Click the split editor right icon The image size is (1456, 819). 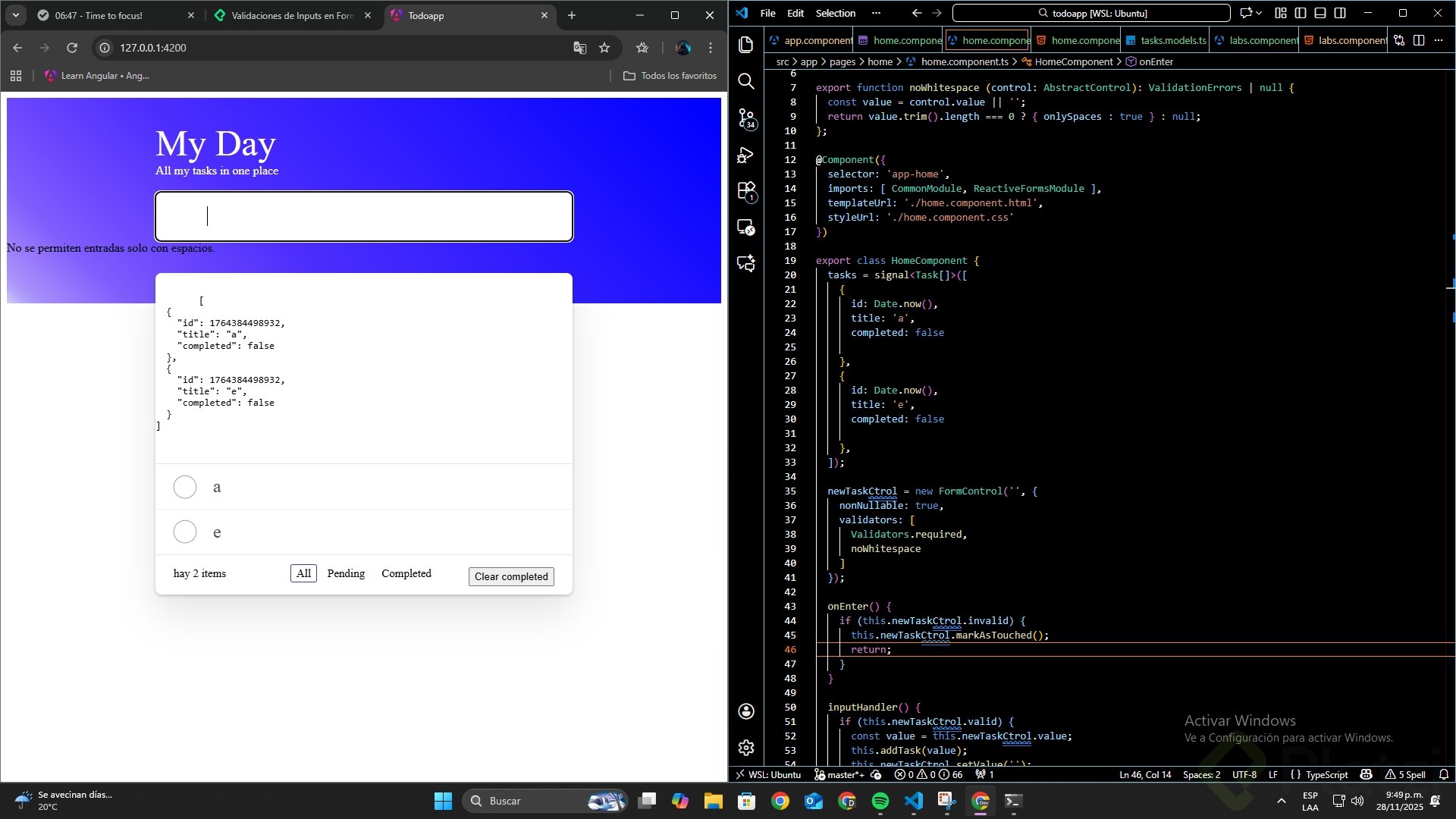1419,40
